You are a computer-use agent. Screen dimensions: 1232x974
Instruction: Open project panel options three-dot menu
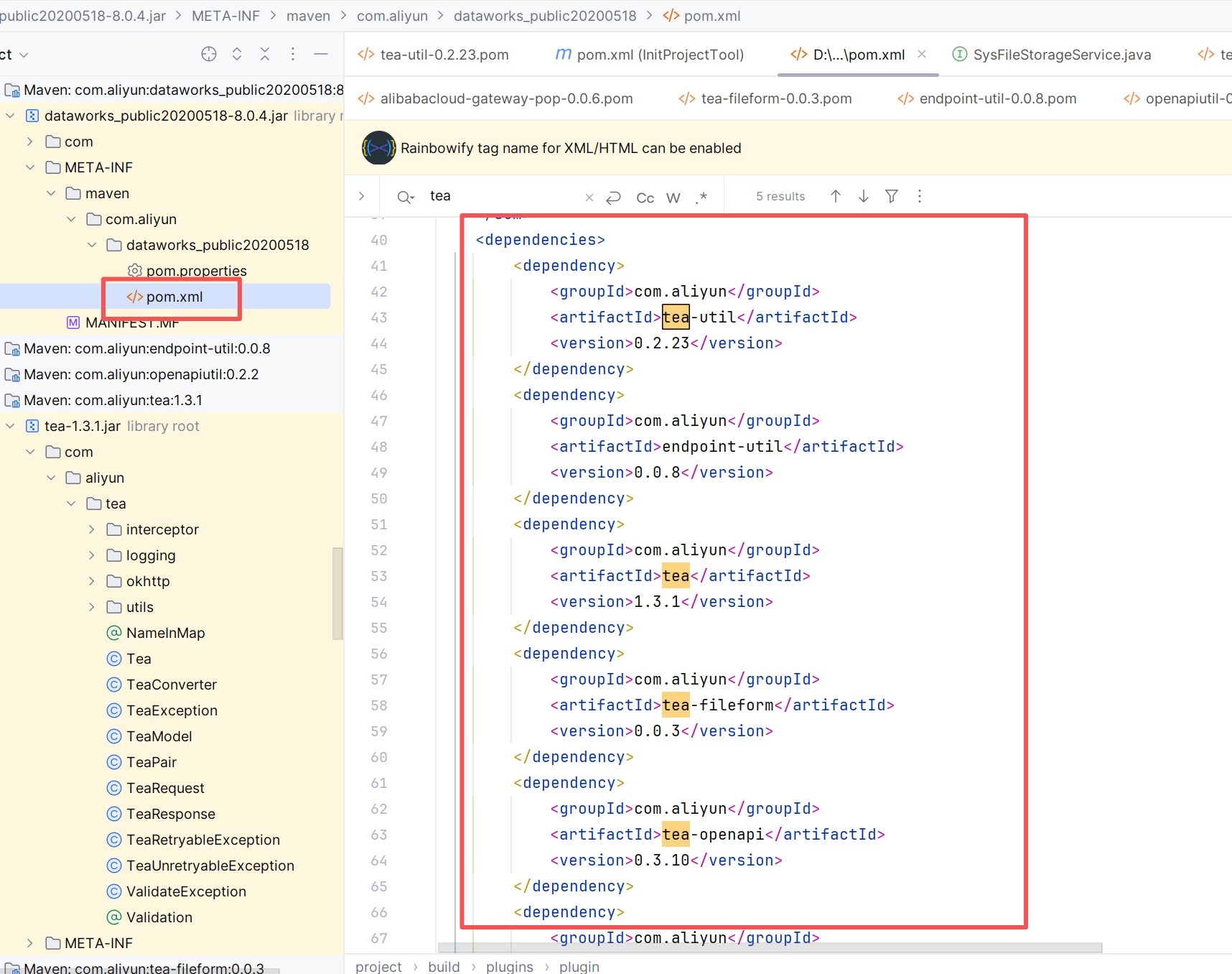(x=293, y=54)
